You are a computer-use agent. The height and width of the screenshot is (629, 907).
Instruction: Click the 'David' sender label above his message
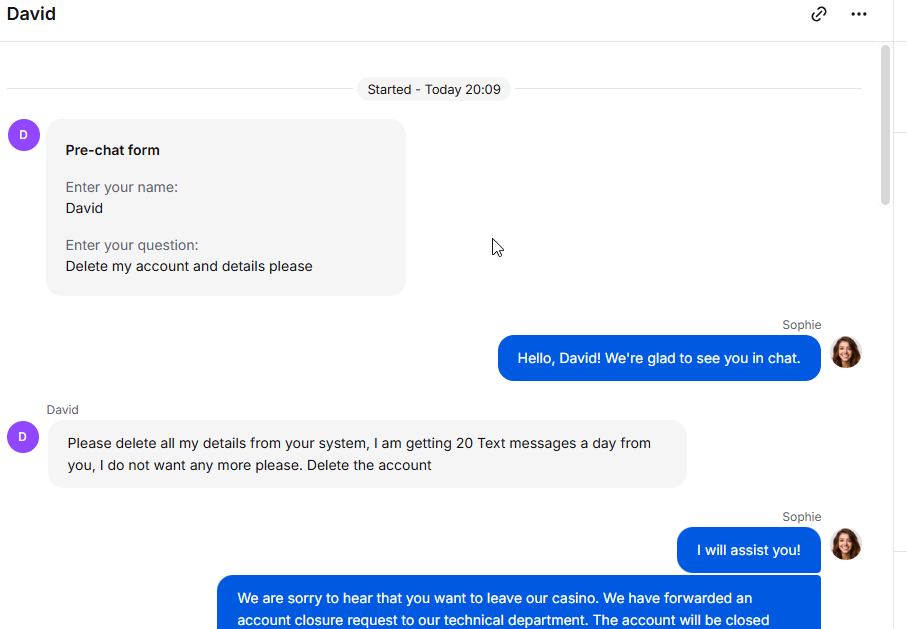[x=62, y=410]
